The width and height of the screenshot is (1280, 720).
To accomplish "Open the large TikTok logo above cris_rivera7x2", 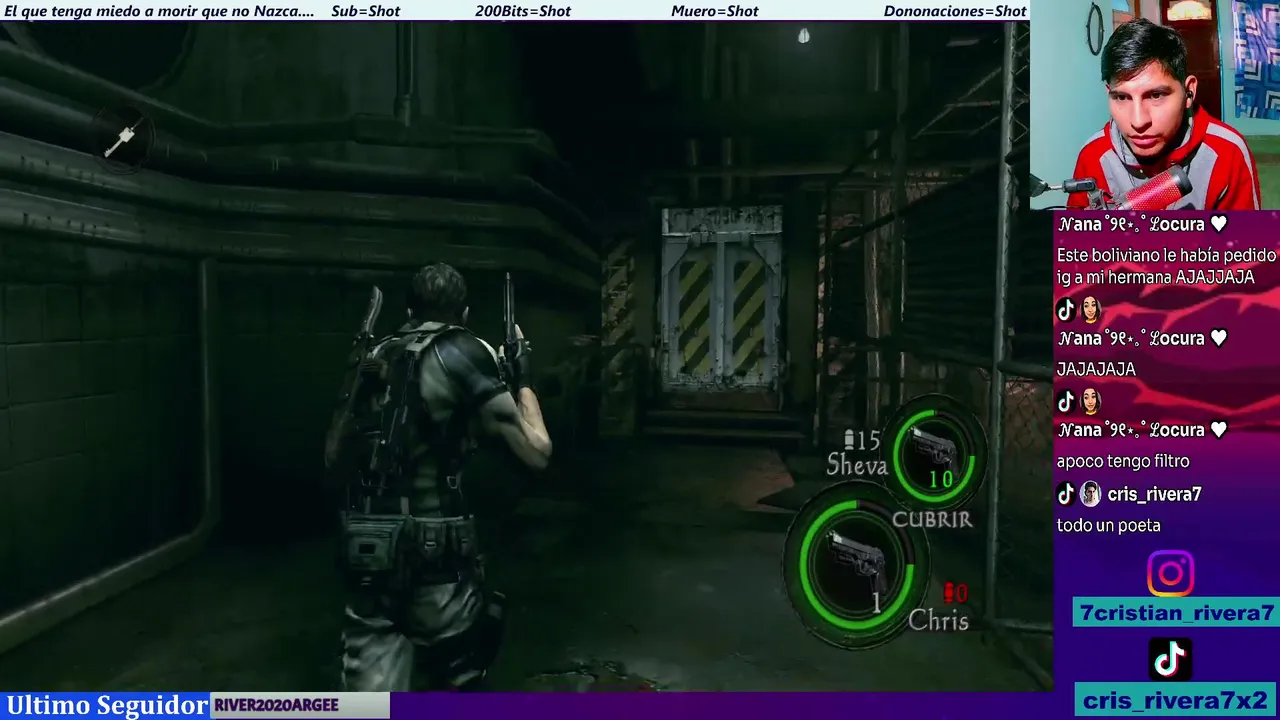I will coord(1170,659).
